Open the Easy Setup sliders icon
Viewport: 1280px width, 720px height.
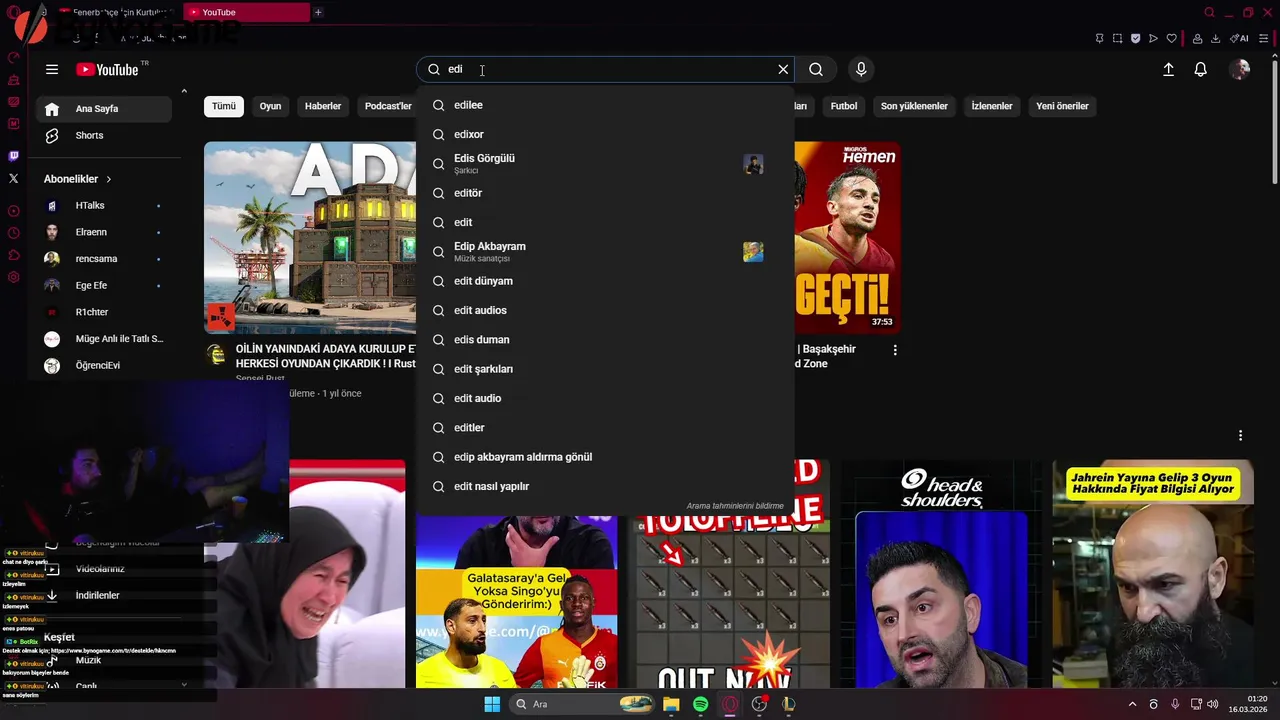[1263, 39]
